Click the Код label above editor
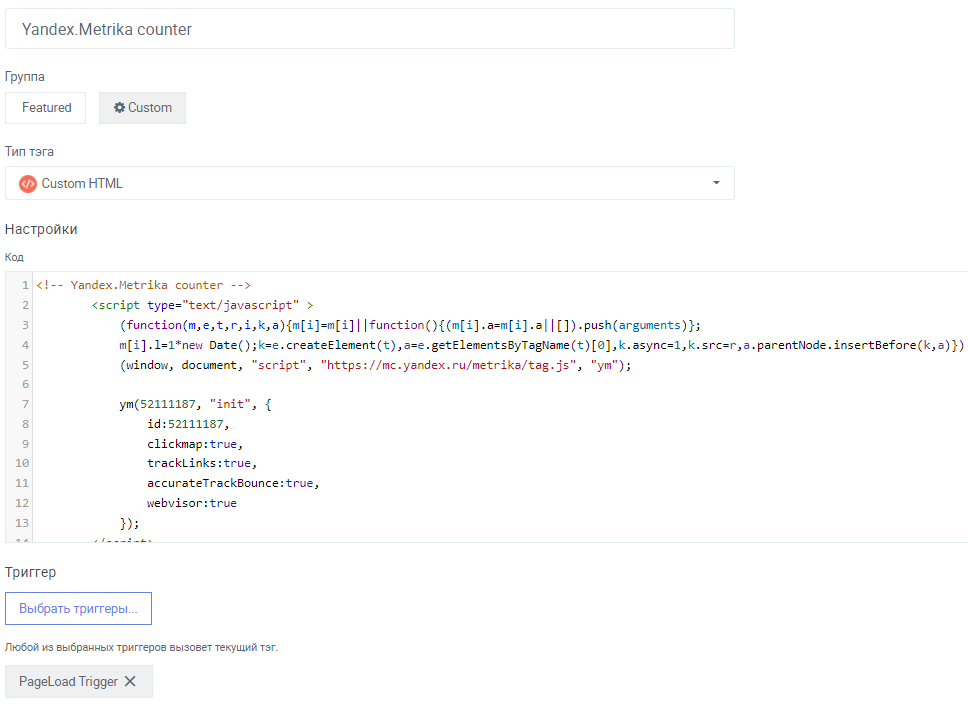This screenshot has width=968, height=706. tap(14, 257)
